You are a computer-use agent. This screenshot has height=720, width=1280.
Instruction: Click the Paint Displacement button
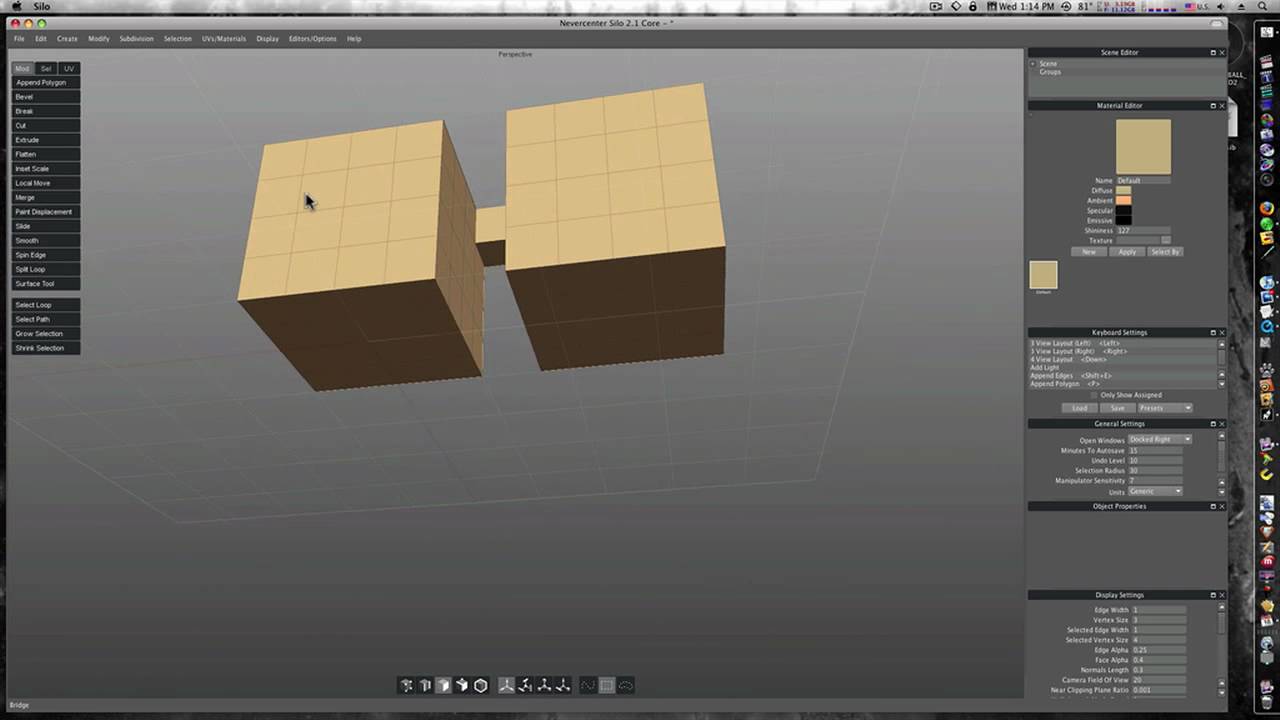click(46, 212)
